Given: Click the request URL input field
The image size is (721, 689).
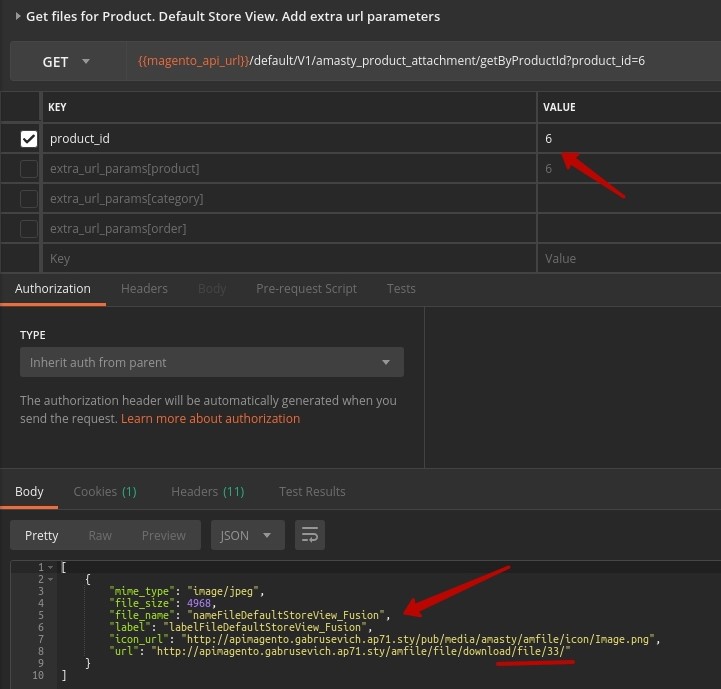Looking at the screenshot, I should point(420,62).
